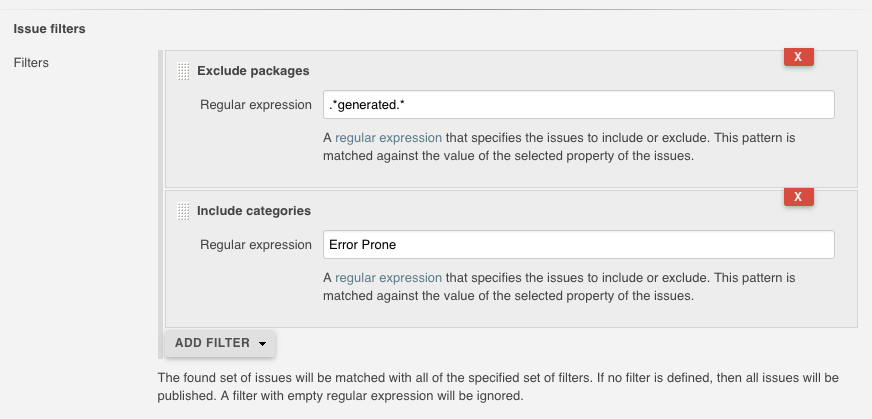Open the ADD FILTER dropdown button
The image size is (872, 419).
coord(212,343)
